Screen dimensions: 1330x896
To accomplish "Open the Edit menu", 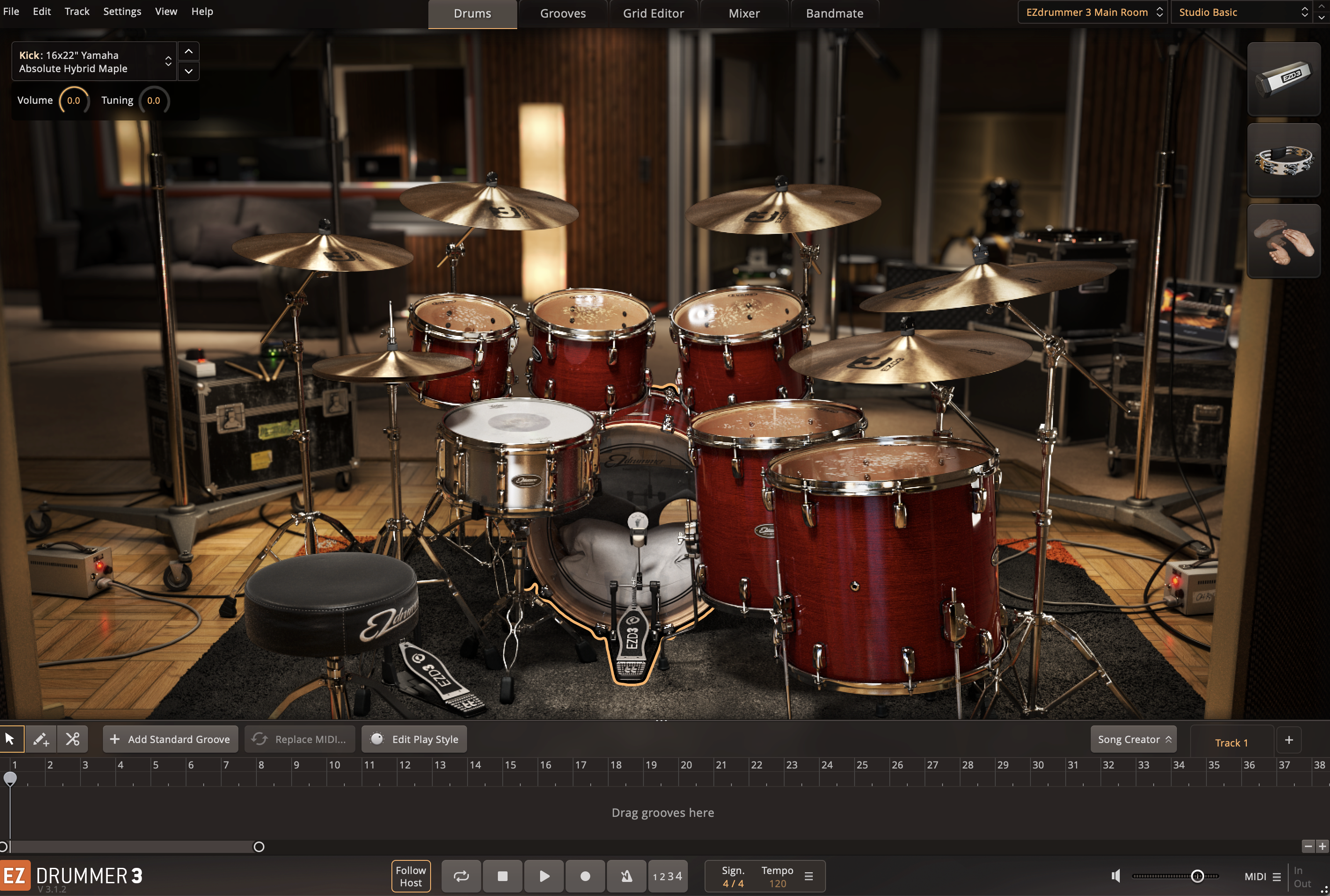I will pyautogui.click(x=42, y=11).
